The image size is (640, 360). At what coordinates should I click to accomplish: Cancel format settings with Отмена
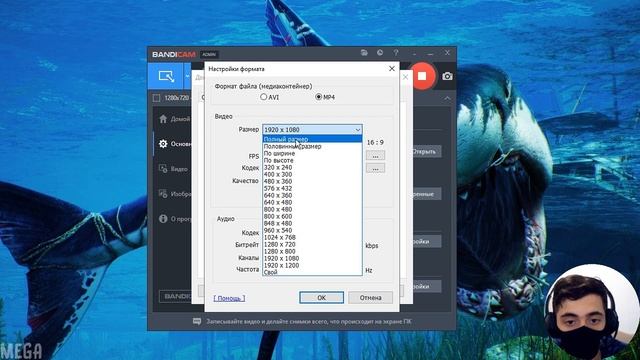pyautogui.click(x=370, y=298)
